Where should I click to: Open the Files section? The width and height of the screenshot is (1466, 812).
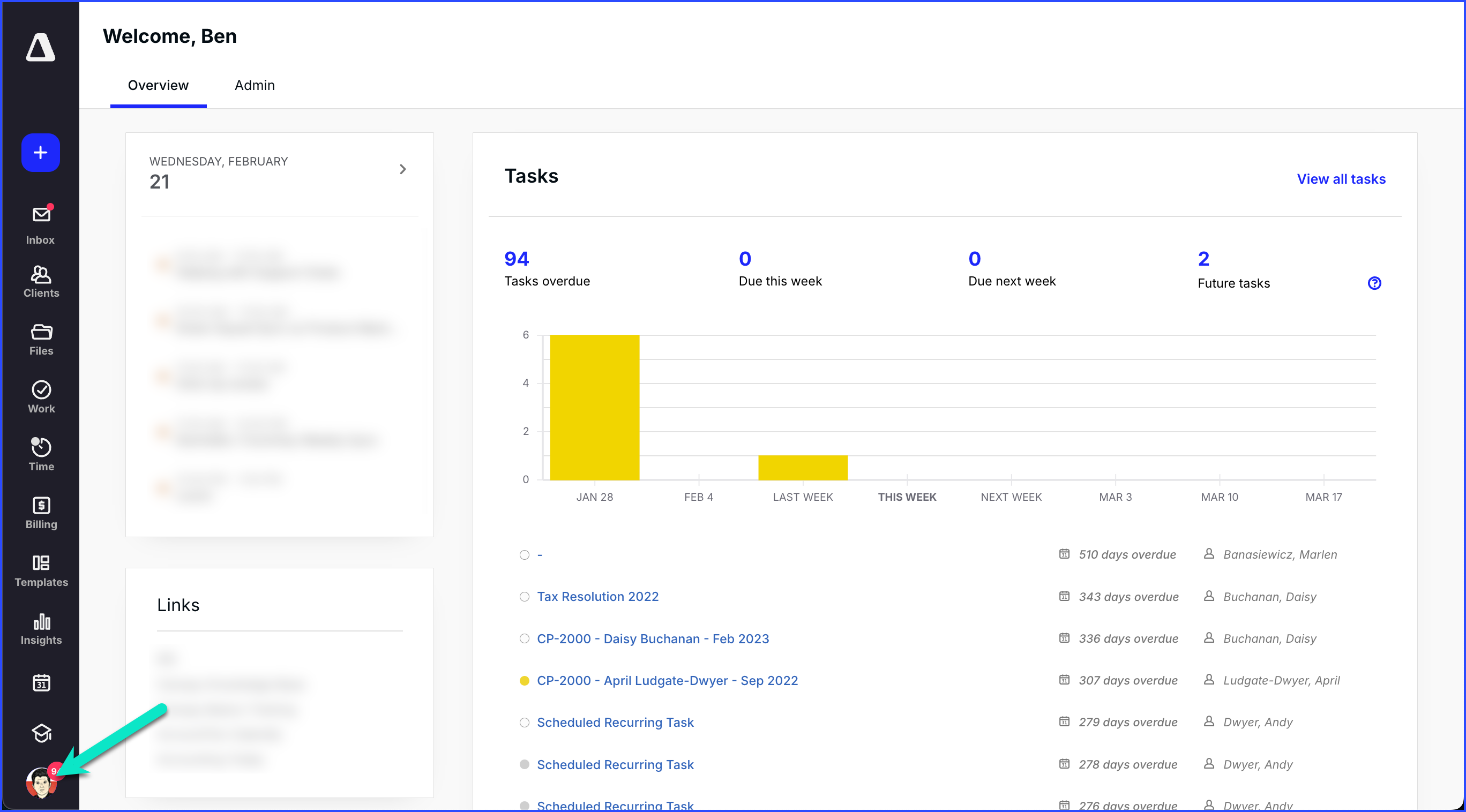pos(41,340)
